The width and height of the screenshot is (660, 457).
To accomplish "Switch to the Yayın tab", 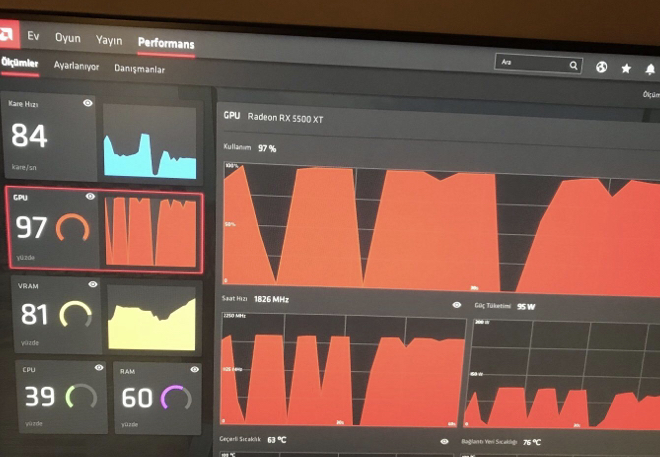I will tap(109, 40).
